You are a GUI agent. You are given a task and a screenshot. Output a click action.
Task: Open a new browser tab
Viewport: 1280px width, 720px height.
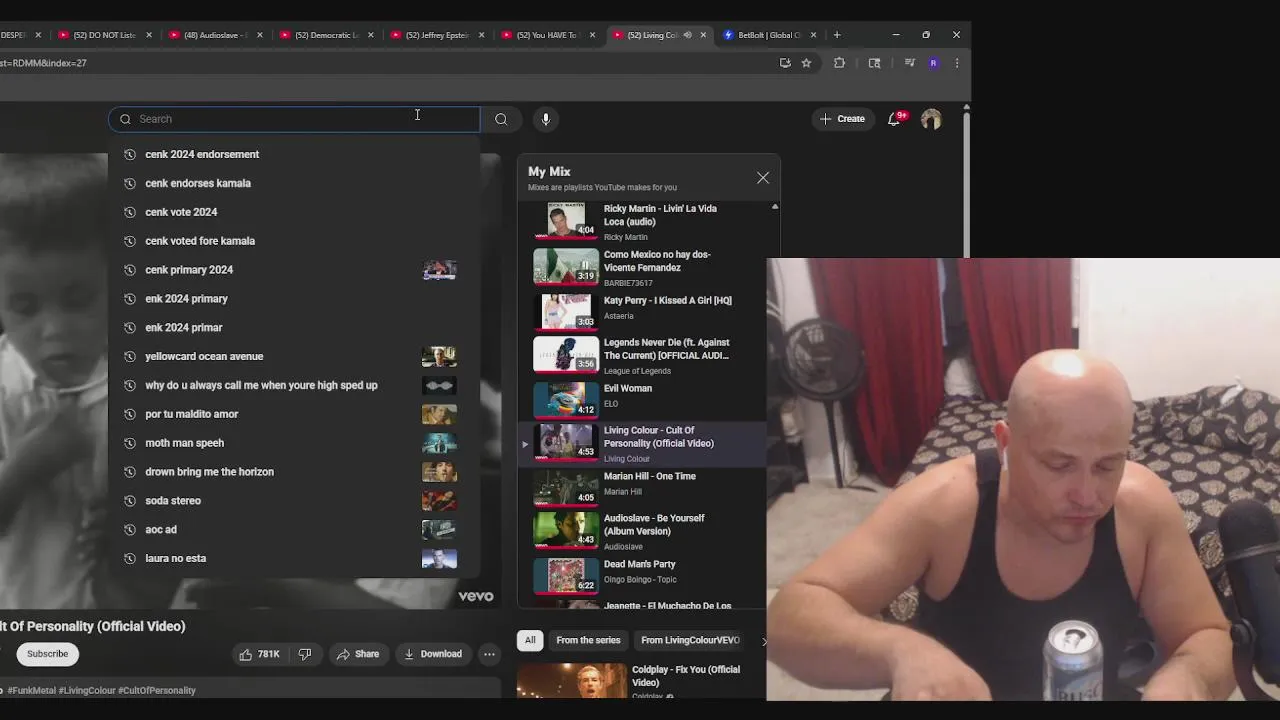click(x=837, y=35)
